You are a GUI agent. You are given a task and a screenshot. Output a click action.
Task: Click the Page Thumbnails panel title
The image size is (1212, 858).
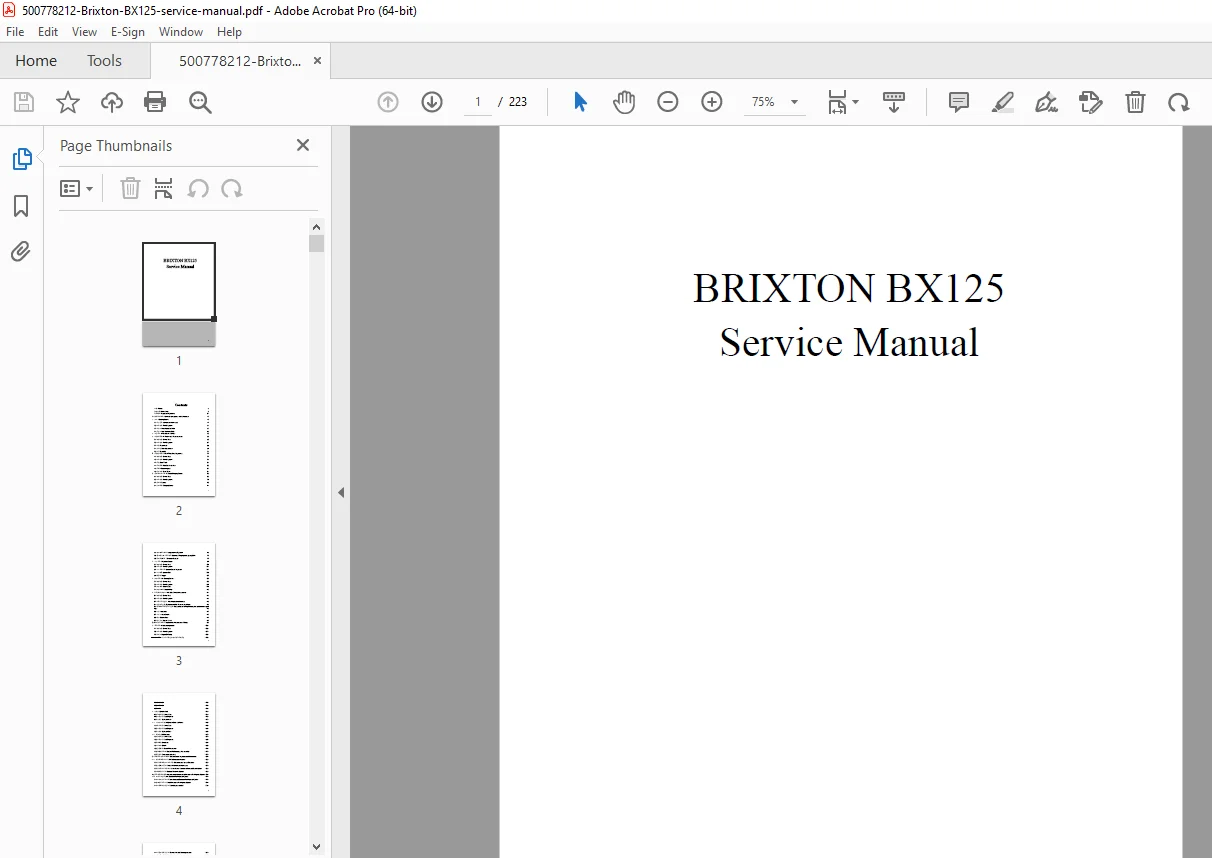[116, 146]
